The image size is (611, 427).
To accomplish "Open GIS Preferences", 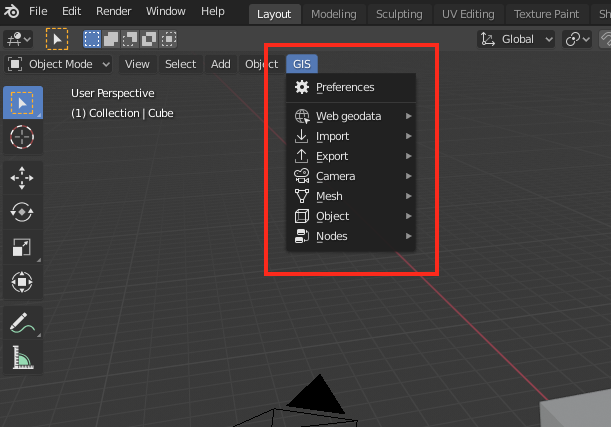I will pyautogui.click(x=351, y=87).
